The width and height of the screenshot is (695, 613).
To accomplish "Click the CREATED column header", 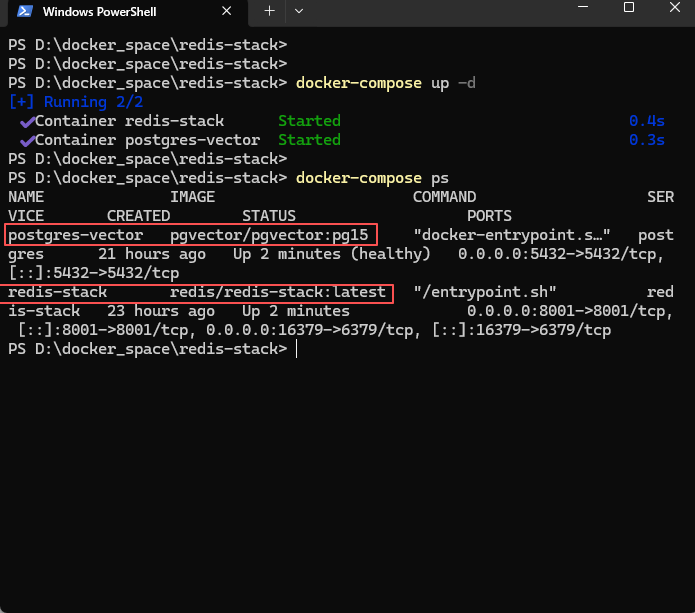I will coord(139,216).
